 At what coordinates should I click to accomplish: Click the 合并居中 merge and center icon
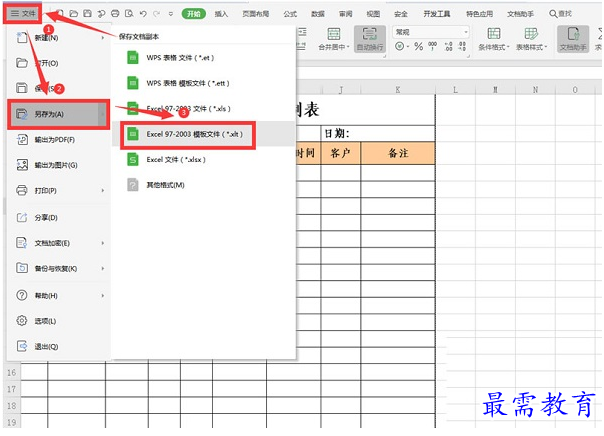(x=334, y=34)
